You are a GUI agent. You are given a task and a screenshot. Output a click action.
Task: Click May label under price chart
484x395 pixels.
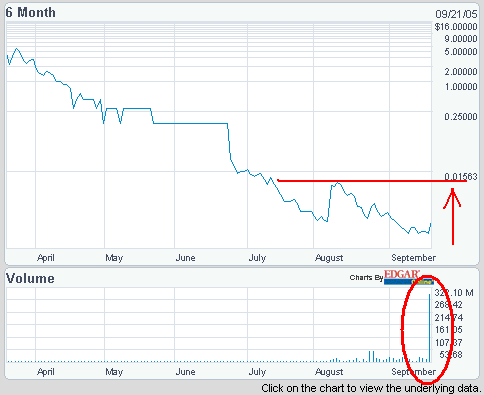coord(114,258)
